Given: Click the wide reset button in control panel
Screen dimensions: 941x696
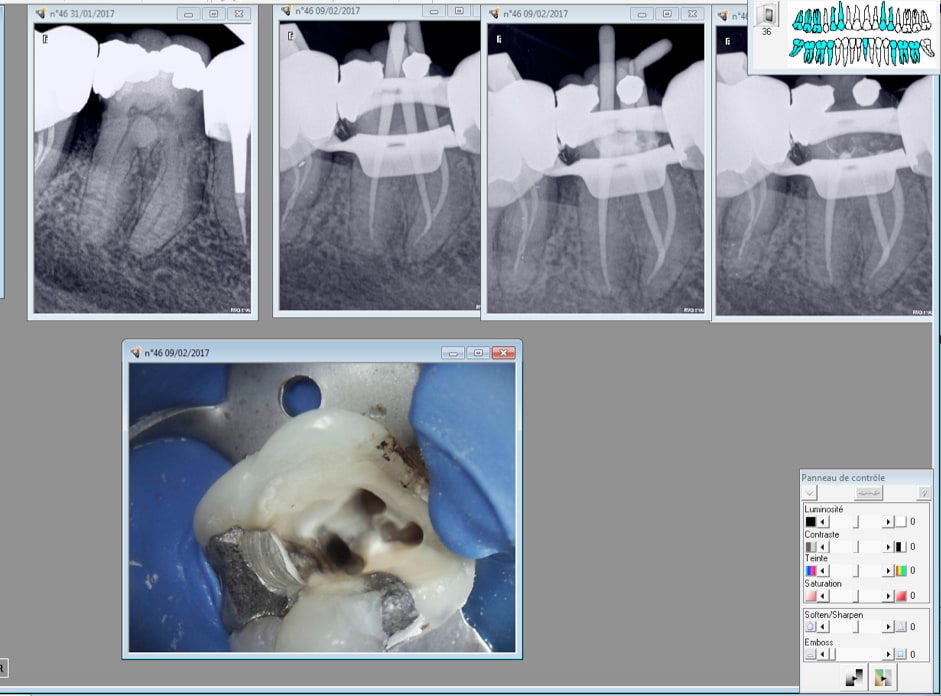Looking at the screenshot, I should (x=867, y=493).
